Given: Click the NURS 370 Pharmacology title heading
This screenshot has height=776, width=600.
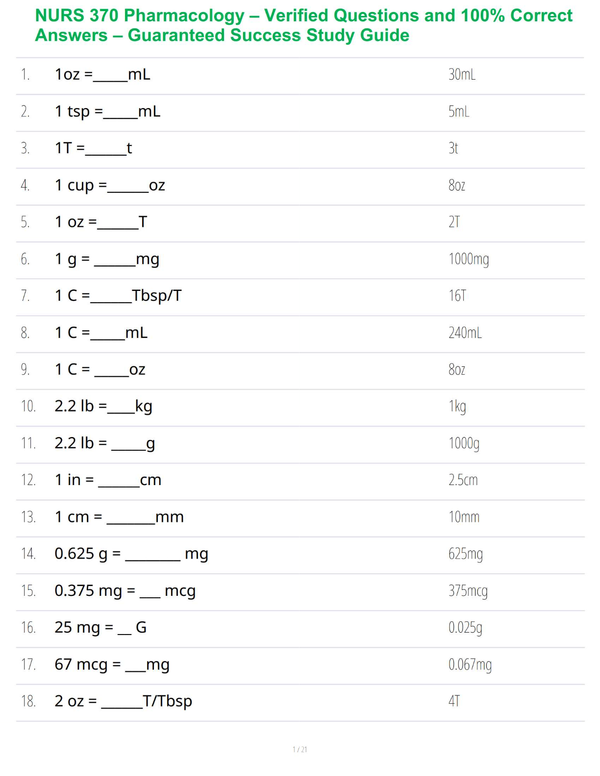Looking at the screenshot, I should click(303, 25).
